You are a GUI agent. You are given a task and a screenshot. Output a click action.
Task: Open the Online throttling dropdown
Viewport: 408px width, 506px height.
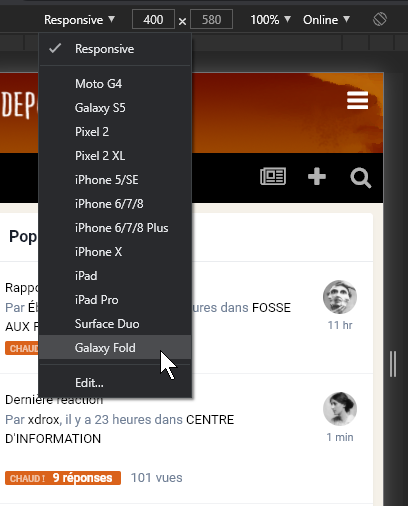(326, 20)
